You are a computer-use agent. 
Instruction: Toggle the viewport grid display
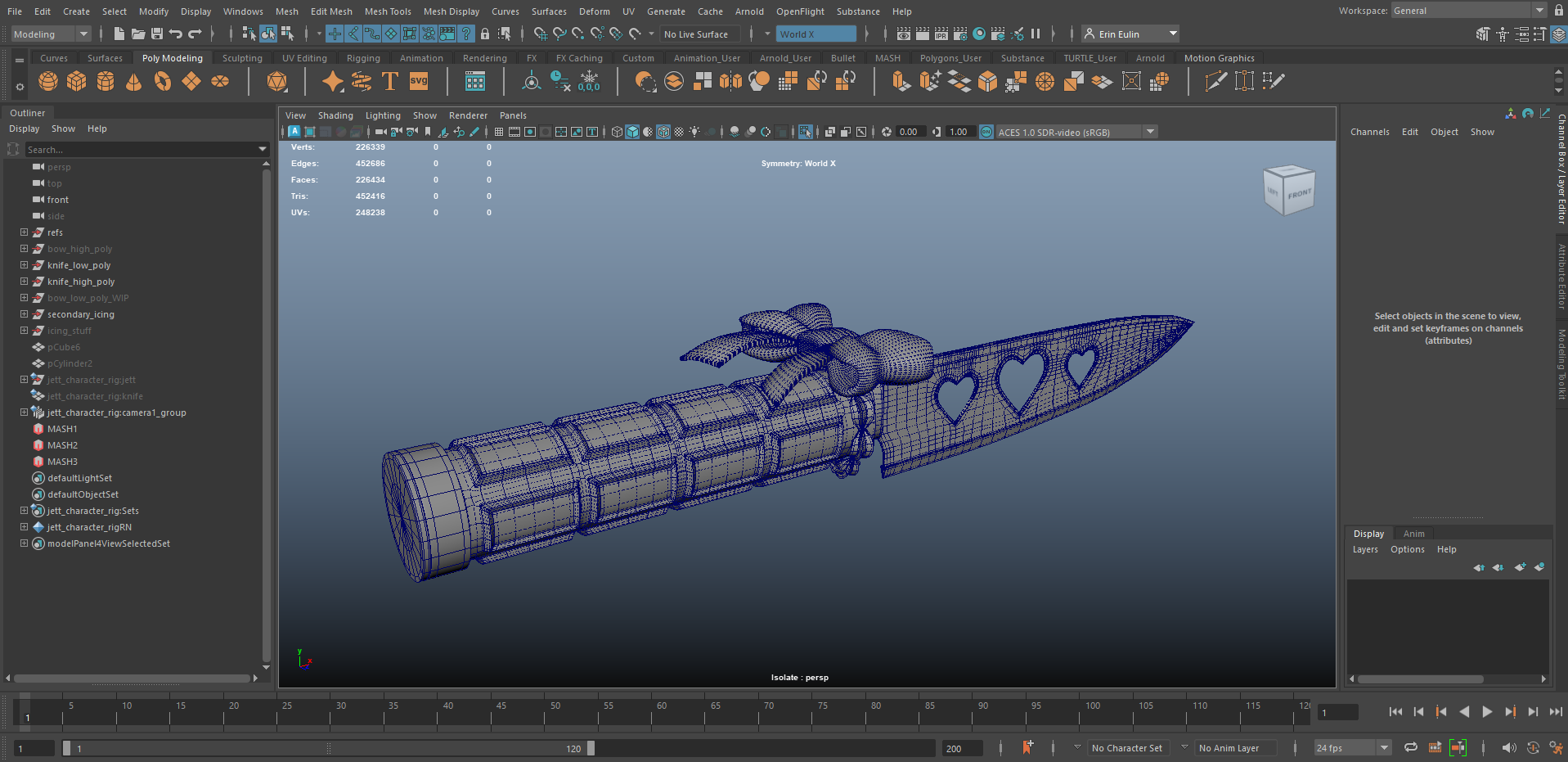point(499,132)
